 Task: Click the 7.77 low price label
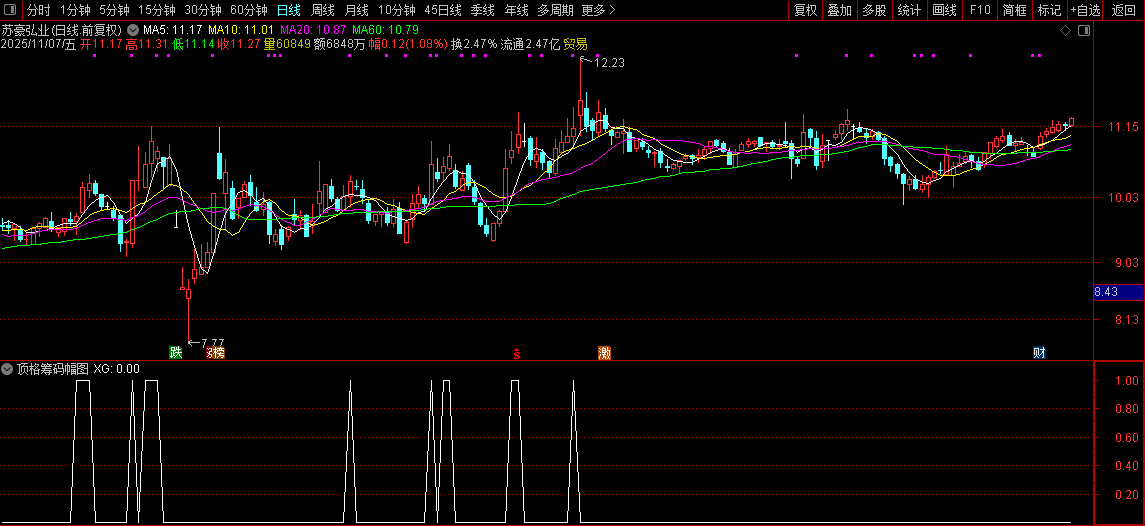(x=212, y=343)
